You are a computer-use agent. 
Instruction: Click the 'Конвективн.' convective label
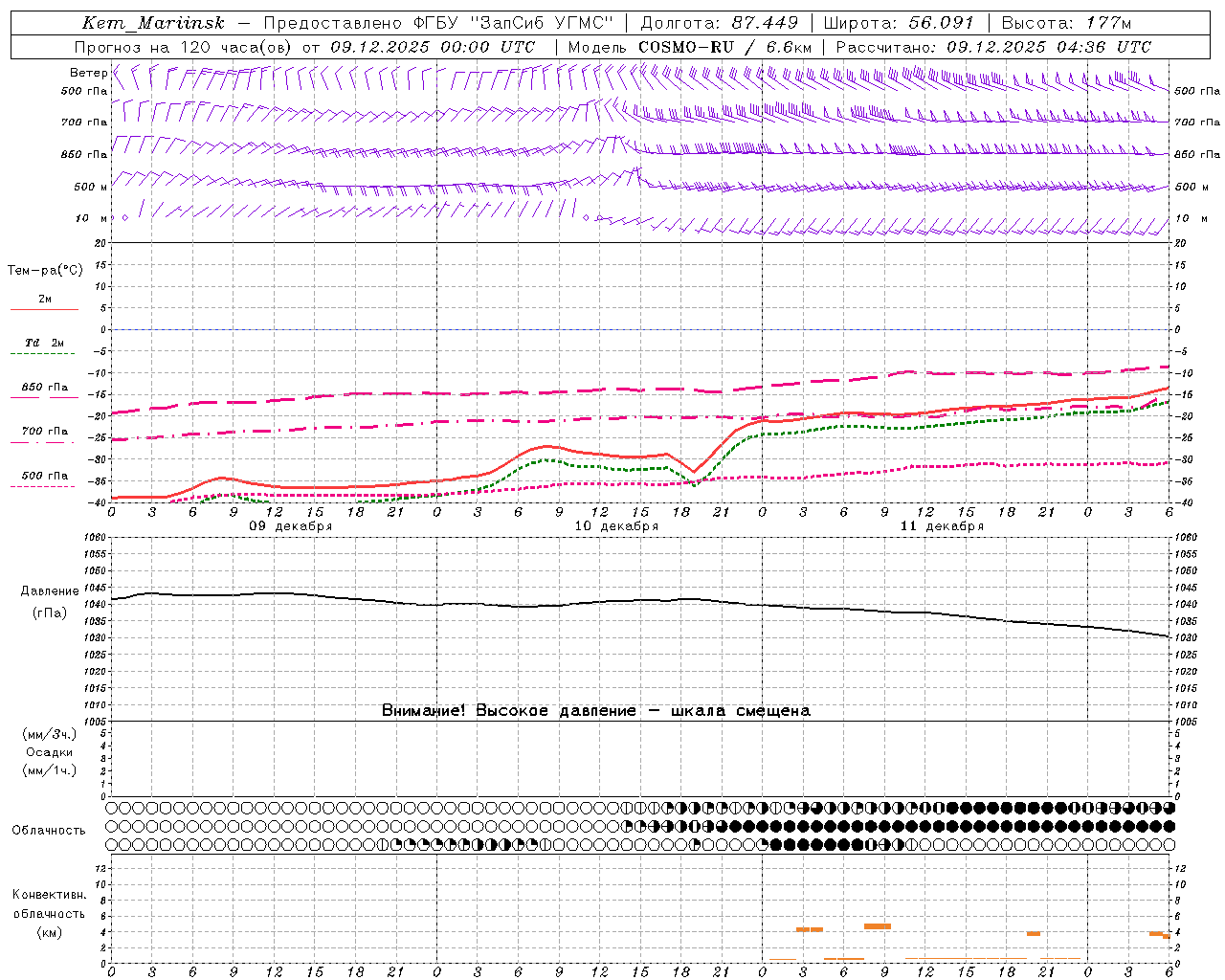click(x=49, y=895)
